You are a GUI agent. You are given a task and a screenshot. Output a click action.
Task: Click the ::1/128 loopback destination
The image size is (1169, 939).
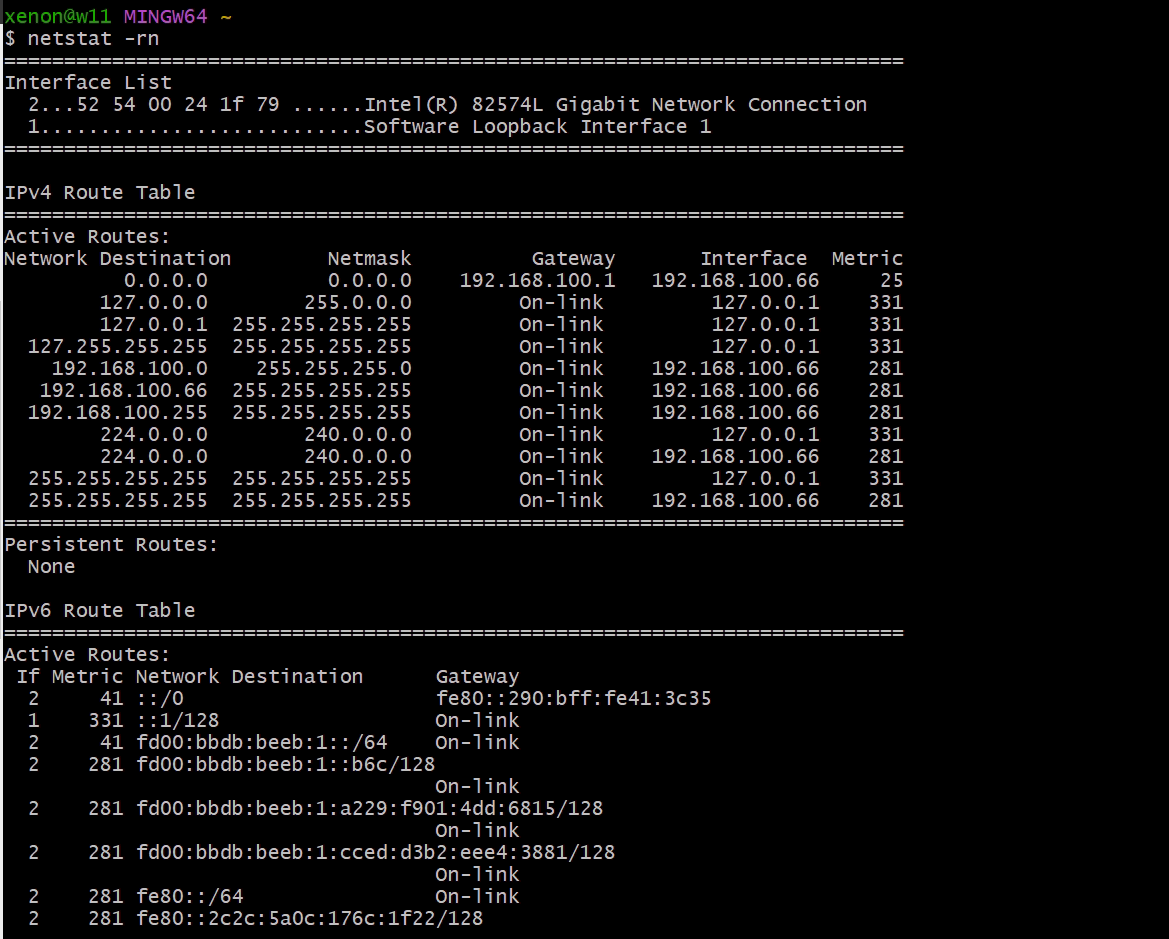tap(177, 721)
